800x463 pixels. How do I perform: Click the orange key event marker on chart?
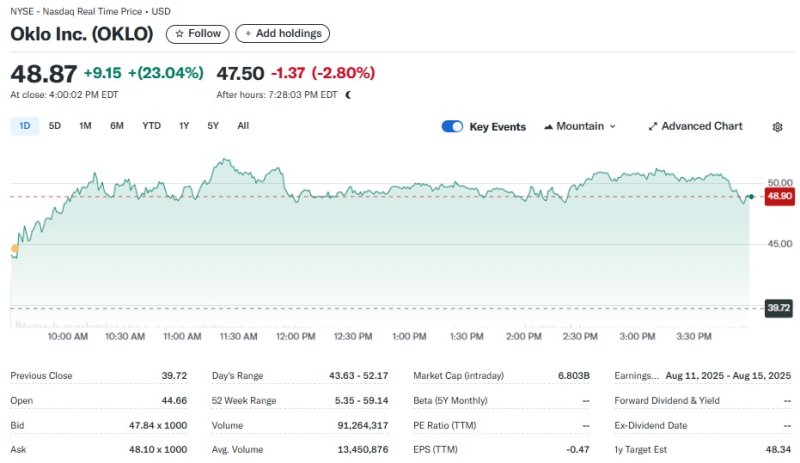pyautogui.click(x=14, y=248)
